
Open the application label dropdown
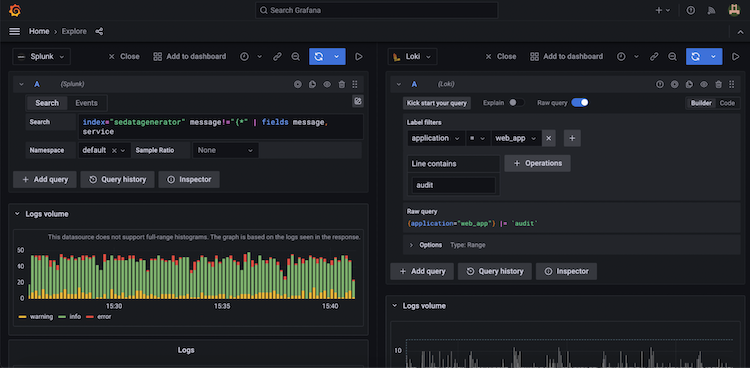[436, 138]
